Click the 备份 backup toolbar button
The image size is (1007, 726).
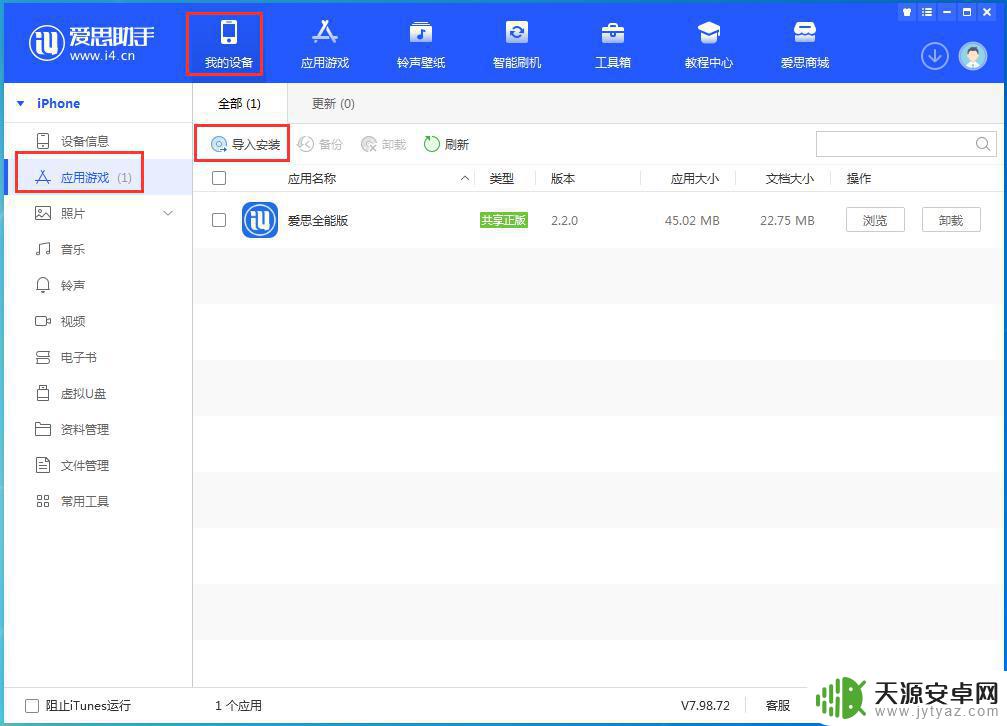[320, 144]
